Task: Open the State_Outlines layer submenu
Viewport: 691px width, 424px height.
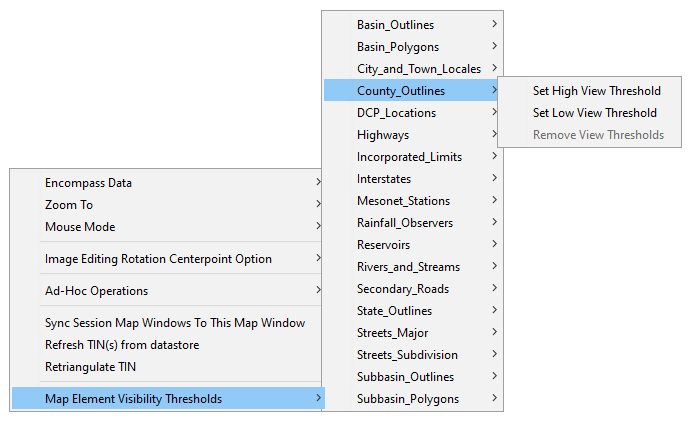Action: pyautogui.click(x=394, y=311)
